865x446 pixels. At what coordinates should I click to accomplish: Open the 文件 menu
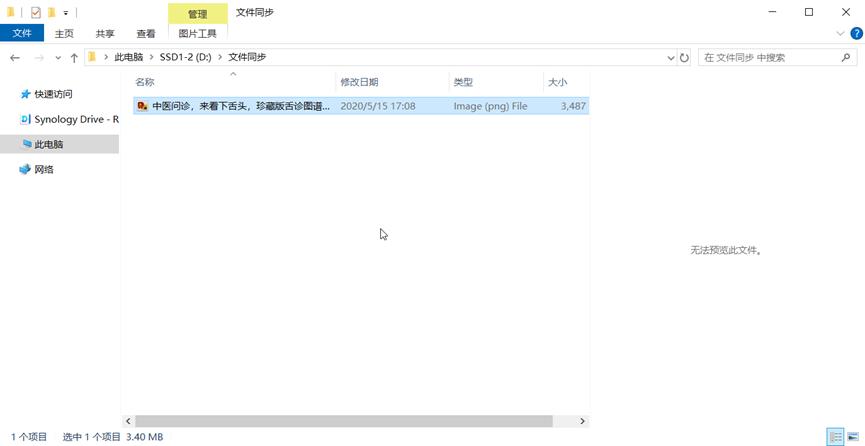point(22,33)
